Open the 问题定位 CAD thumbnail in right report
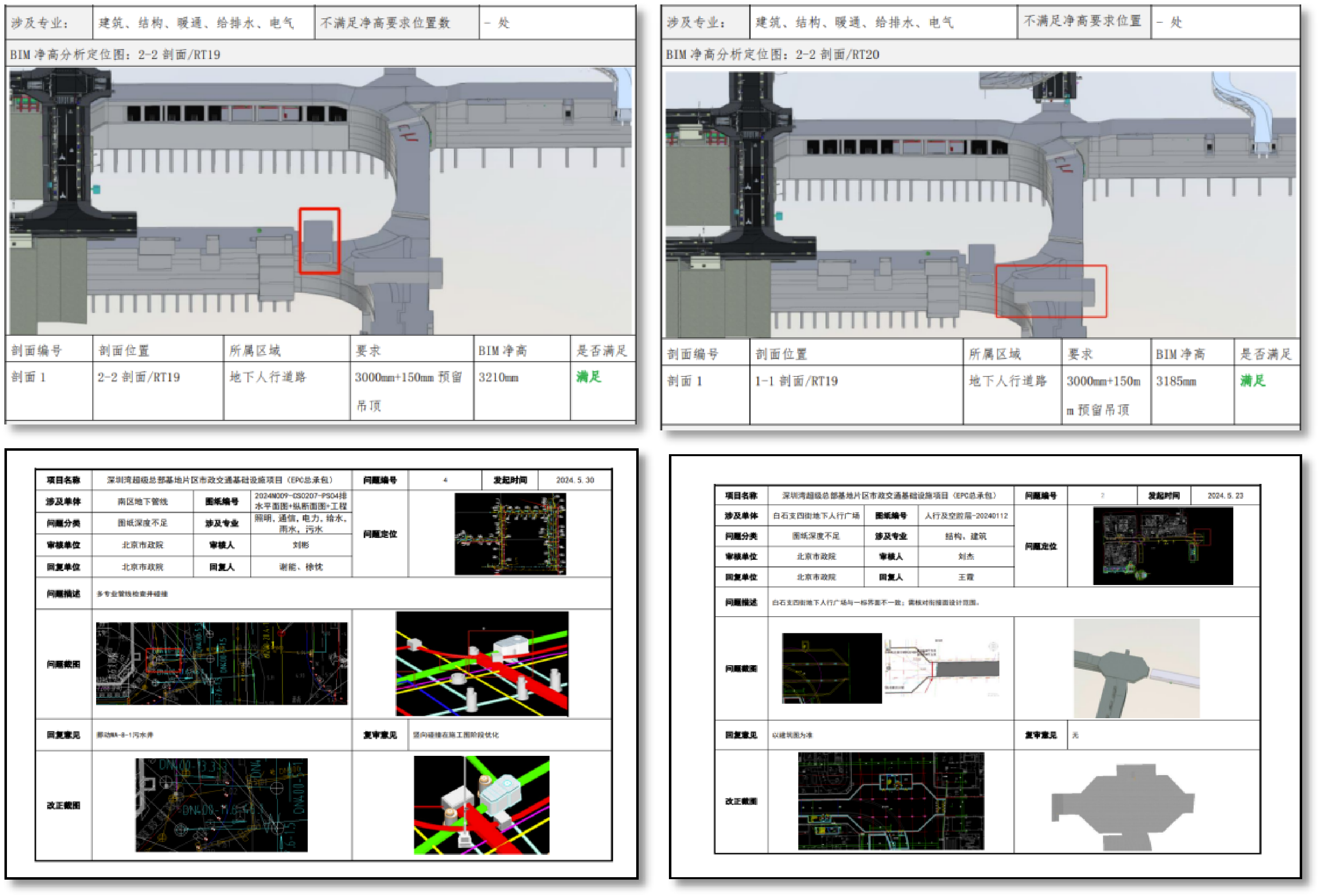Image resolution: width=1320 pixels, height=896 pixels. (1162, 546)
